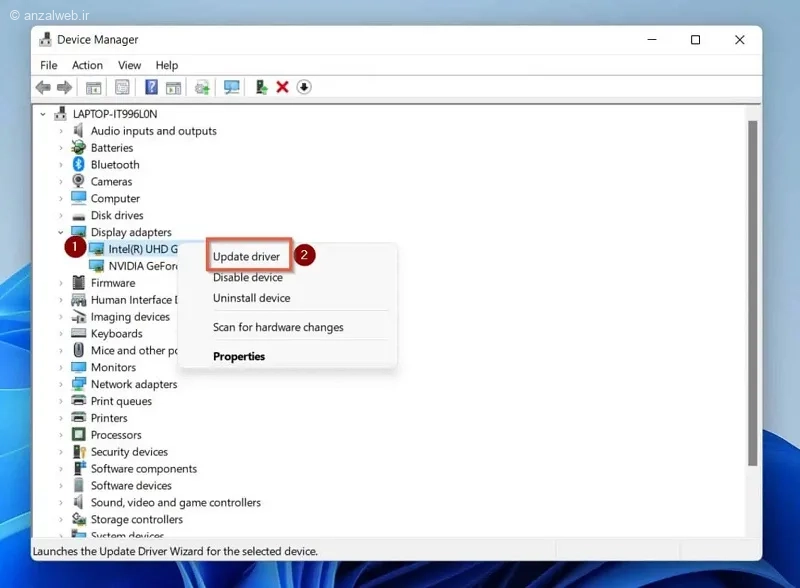Click the Audio inputs and outputs speaker icon
The height and width of the screenshot is (588, 800).
78,131
